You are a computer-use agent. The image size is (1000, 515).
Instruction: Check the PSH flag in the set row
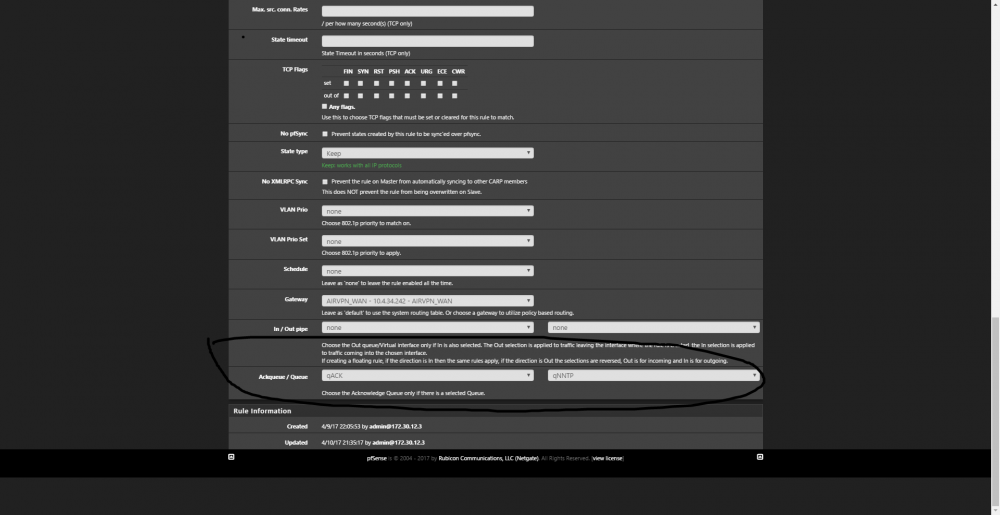click(x=392, y=83)
